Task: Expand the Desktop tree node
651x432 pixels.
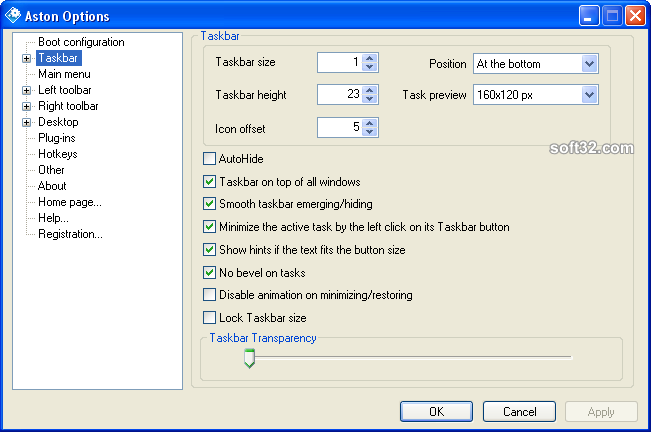Action: pyautogui.click(x=27, y=122)
